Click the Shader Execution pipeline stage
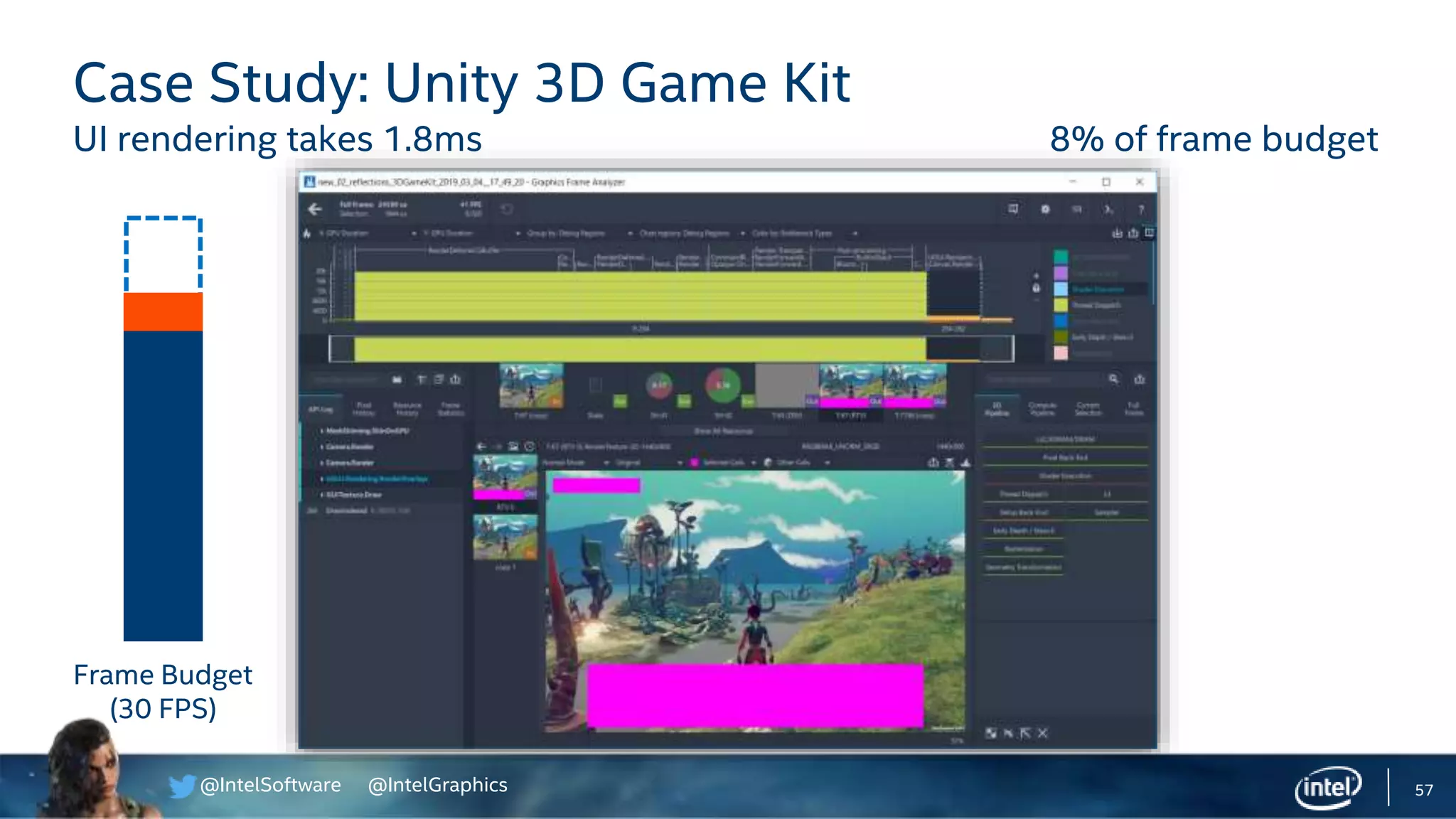 [x=1065, y=476]
